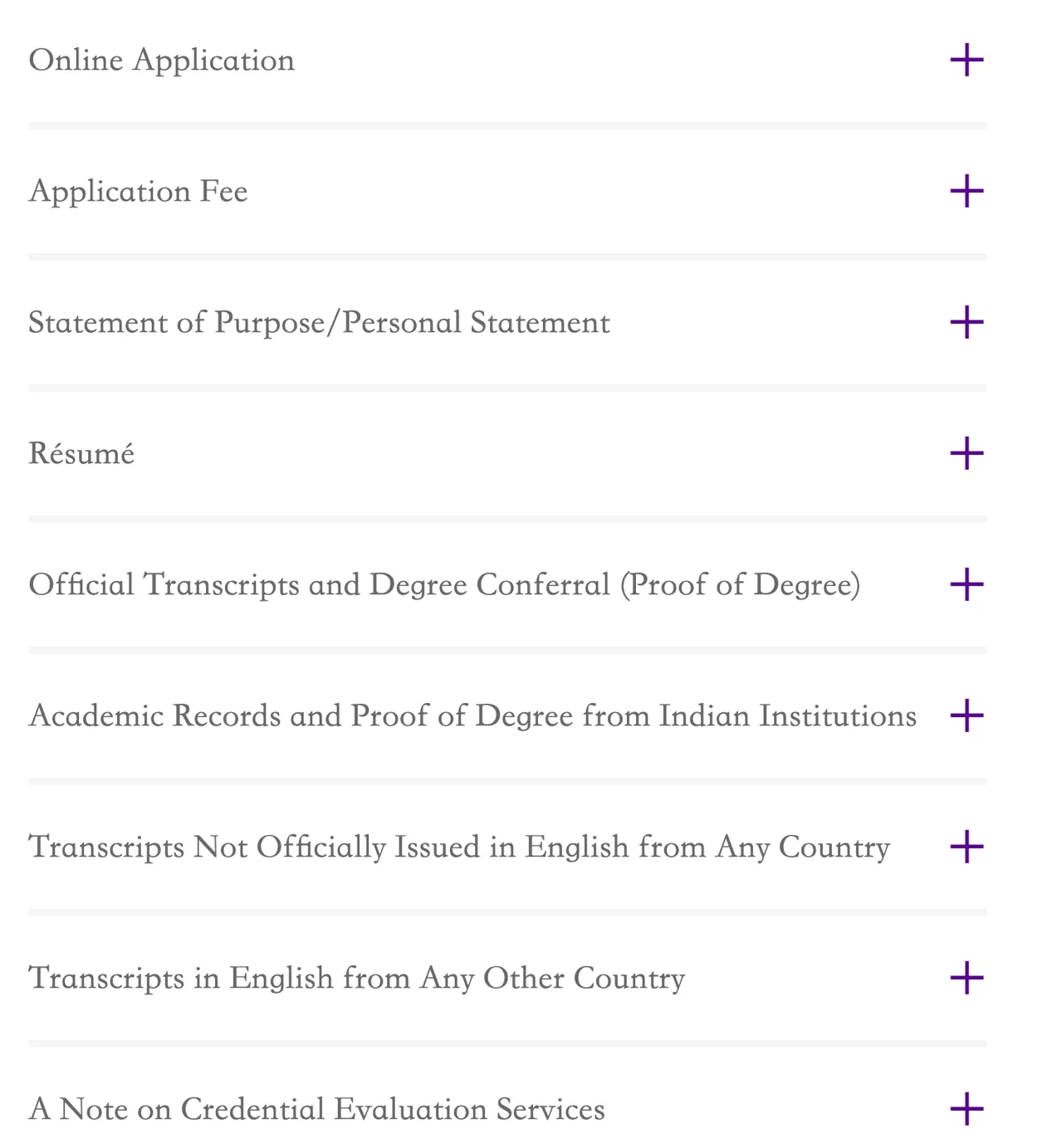The height and width of the screenshot is (1148, 1052).
Task: Open "A Note on Credential Evaluation Services" heading
Action: (x=317, y=1109)
